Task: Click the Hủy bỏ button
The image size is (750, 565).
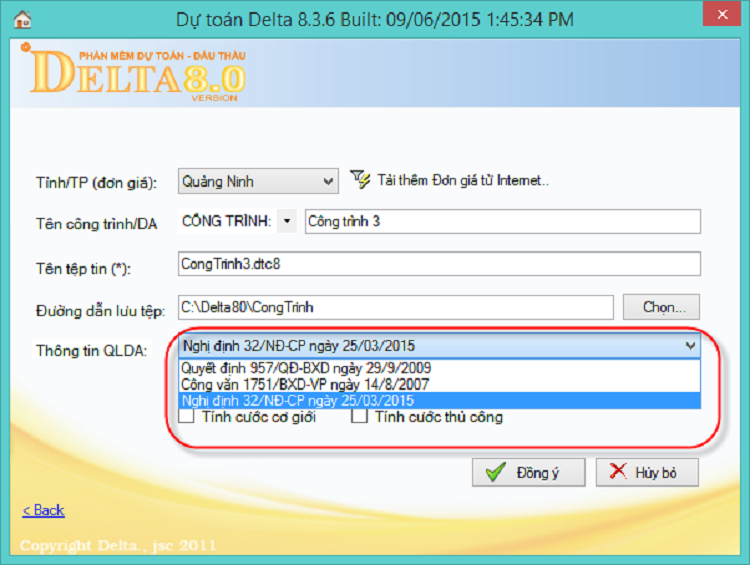Action: click(647, 473)
